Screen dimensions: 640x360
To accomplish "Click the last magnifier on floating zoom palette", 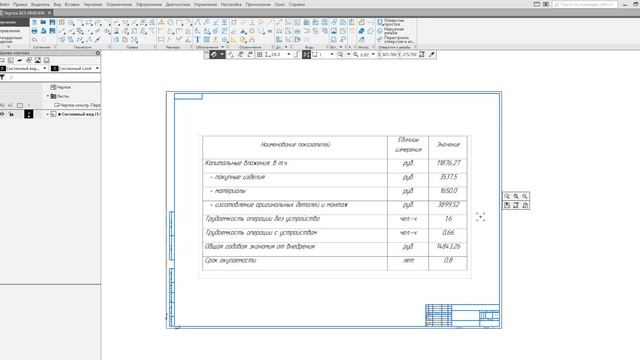I will (x=525, y=196).
